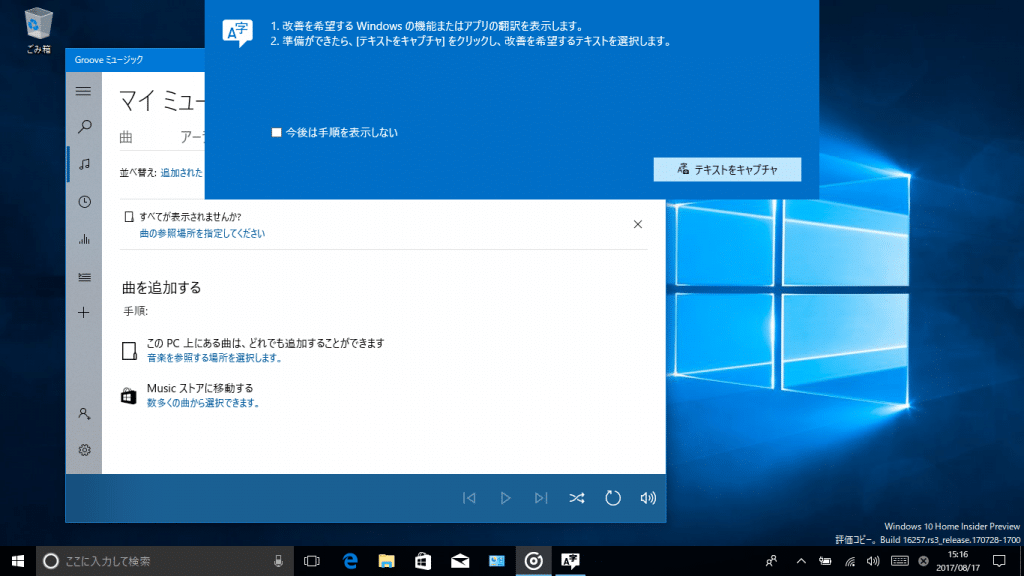Screen dimensions: 1024x576
Task: Open the People icon in system tray
Action: (x=771, y=561)
